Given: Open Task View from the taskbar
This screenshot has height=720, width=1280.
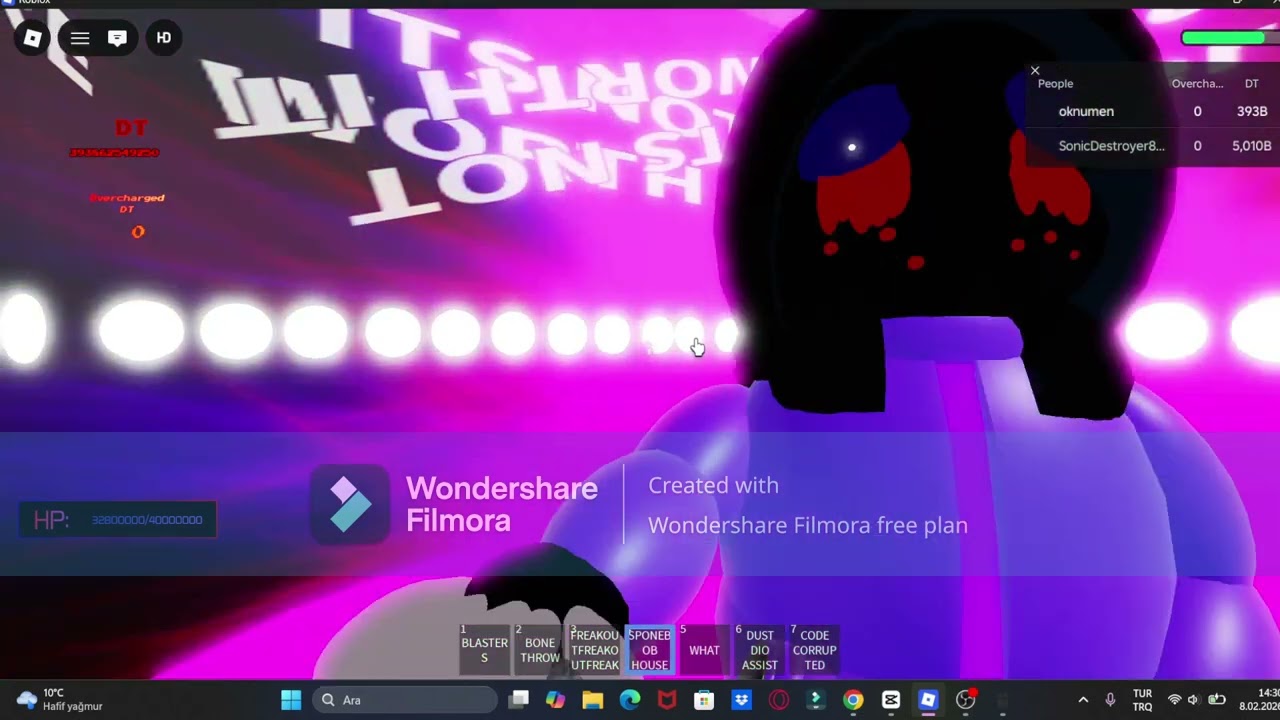Looking at the screenshot, I should click(x=518, y=700).
